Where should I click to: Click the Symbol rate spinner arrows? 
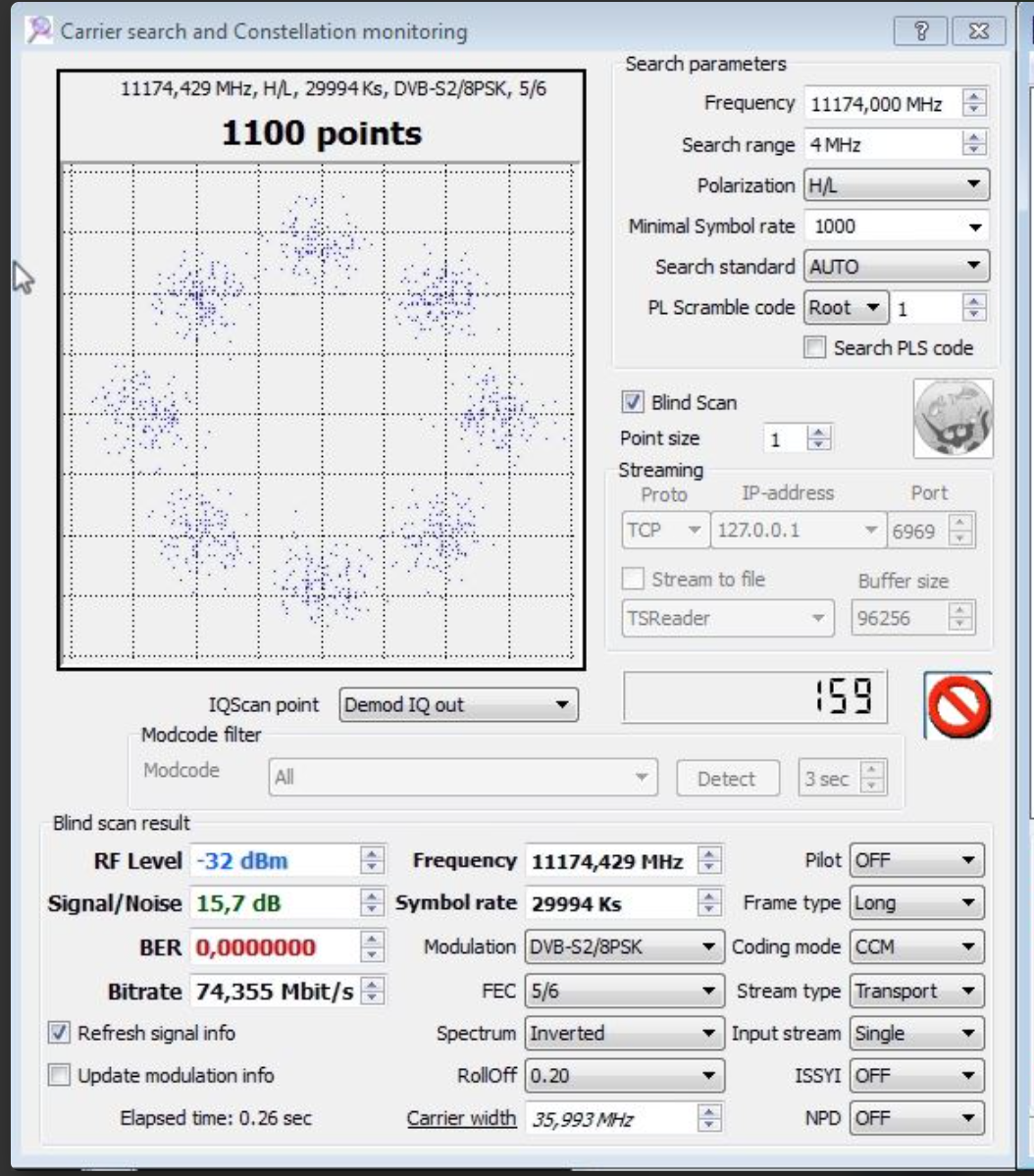pos(709,902)
